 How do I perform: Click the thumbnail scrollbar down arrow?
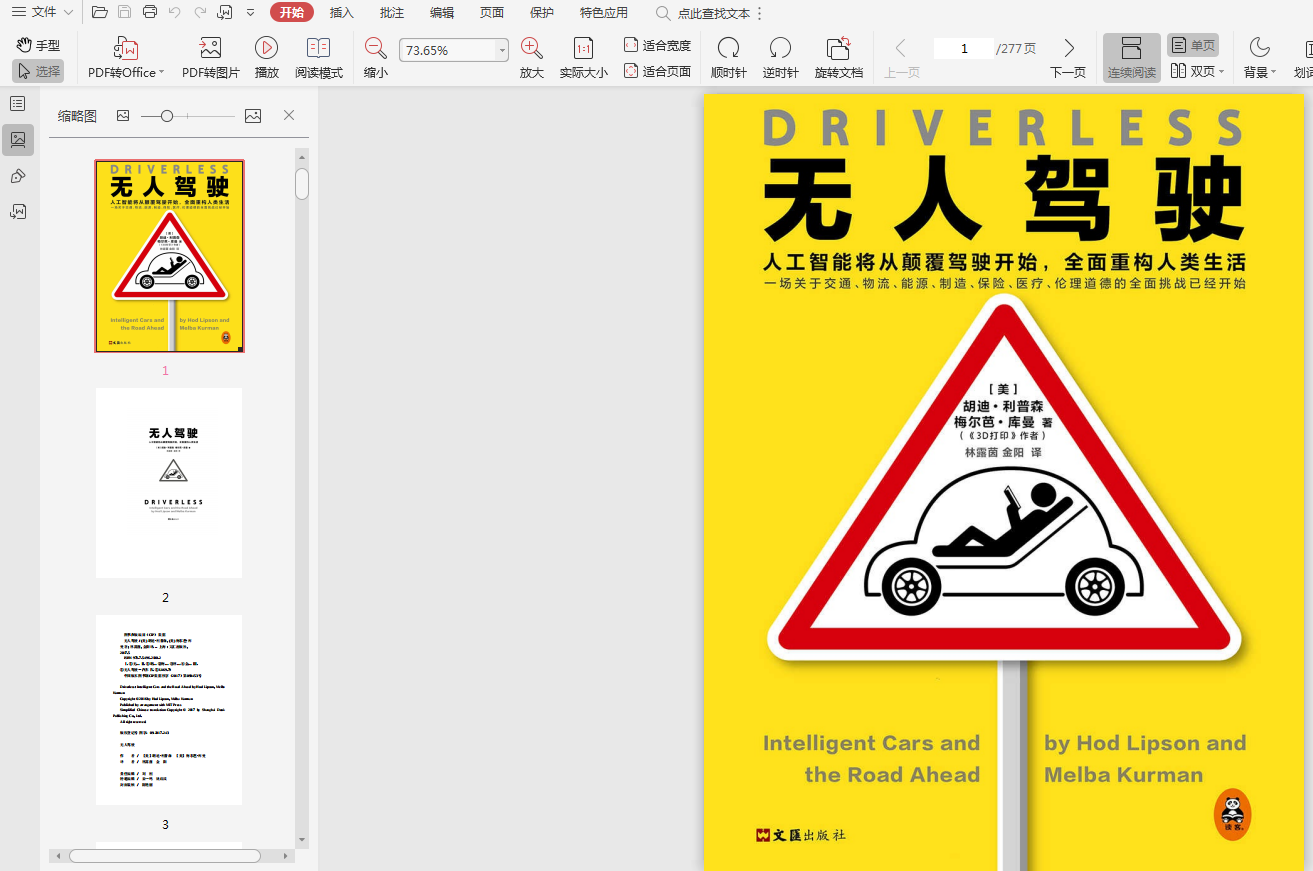(x=302, y=840)
